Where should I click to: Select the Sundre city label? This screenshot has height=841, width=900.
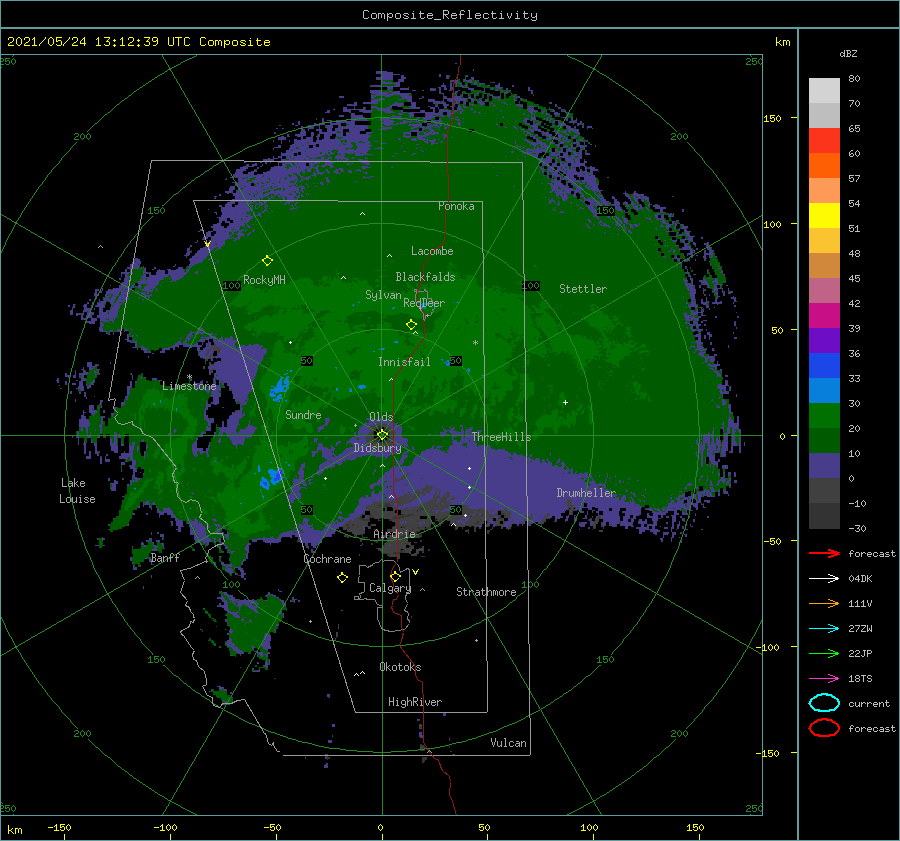point(303,415)
